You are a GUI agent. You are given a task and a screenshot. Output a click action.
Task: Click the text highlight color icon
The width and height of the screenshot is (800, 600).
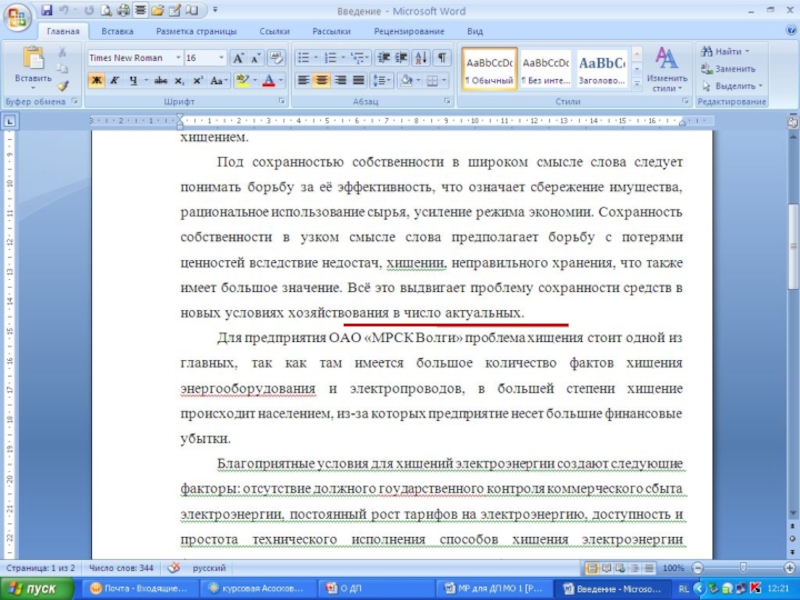click(x=241, y=80)
